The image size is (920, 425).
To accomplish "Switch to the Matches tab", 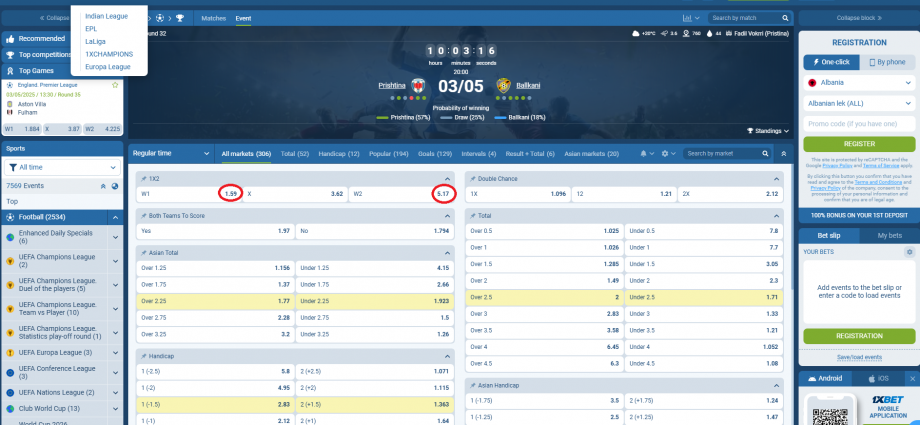I will [214, 18].
